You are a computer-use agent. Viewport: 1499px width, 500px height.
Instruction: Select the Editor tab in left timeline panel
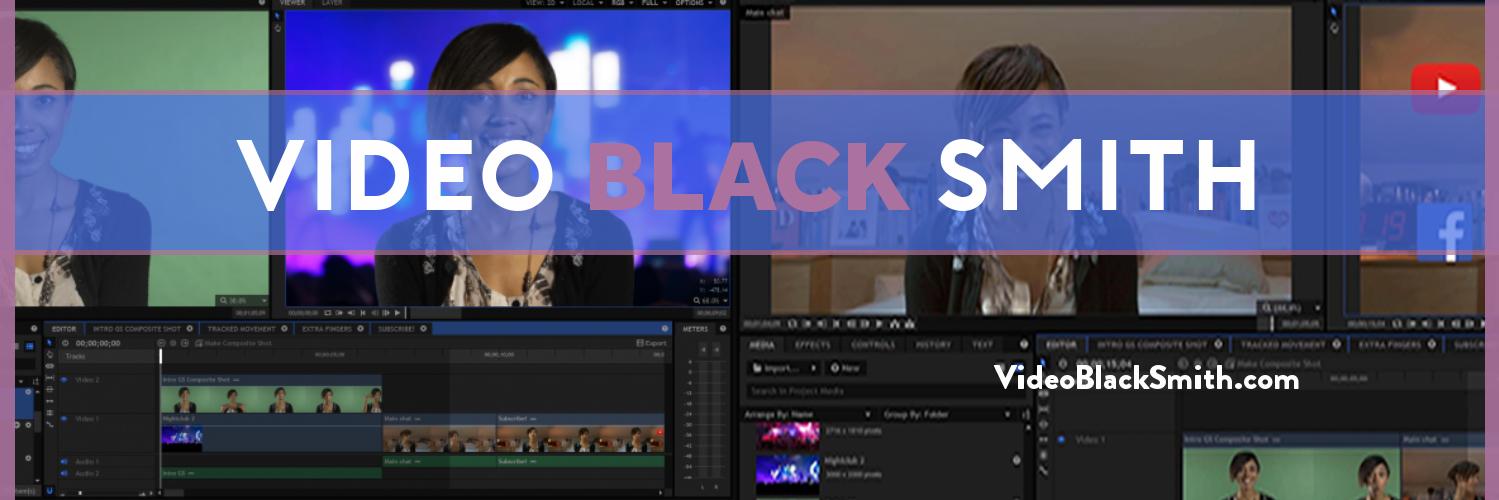(x=64, y=328)
